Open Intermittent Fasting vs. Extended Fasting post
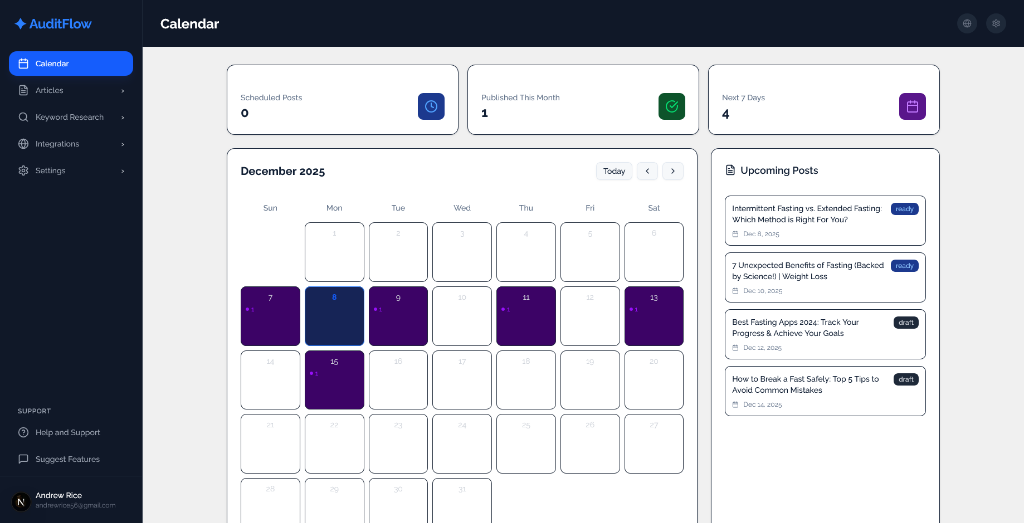Viewport: 1024px width, 523px height. (825, 220)
